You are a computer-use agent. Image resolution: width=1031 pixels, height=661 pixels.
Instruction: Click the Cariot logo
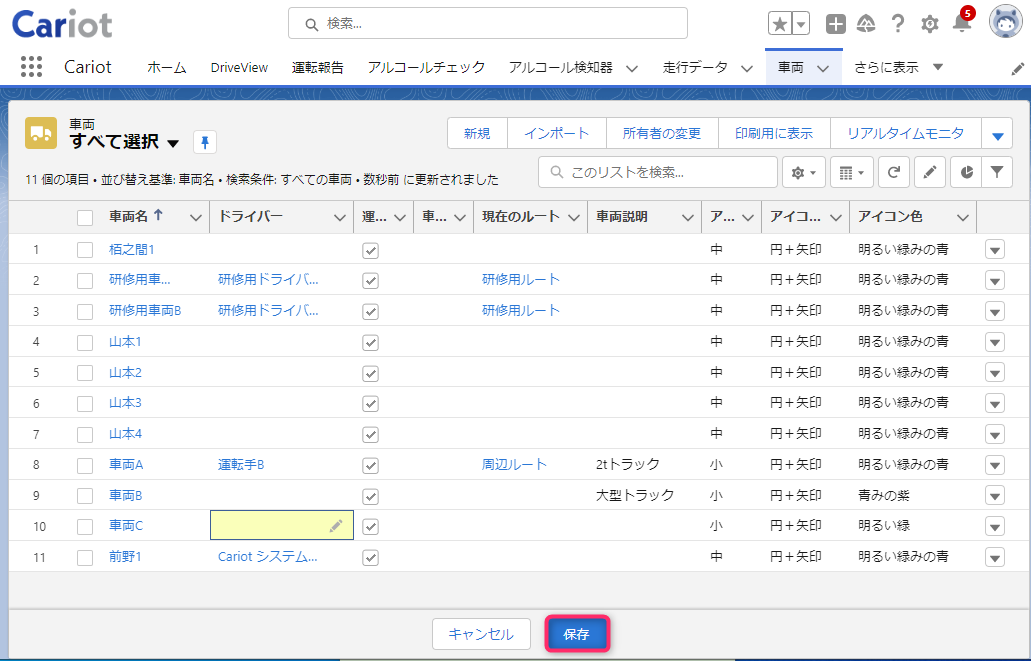(x=62, y=24)
